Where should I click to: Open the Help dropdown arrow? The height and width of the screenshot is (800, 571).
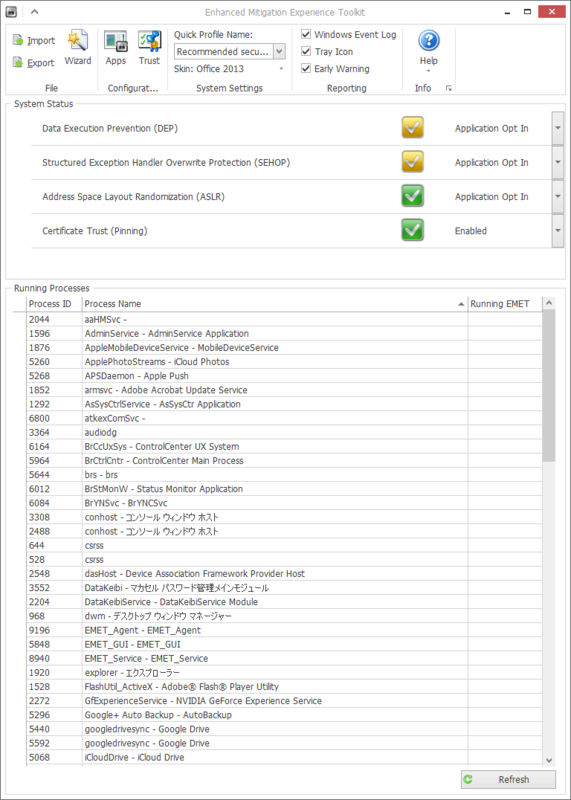[x=429, y=71]
